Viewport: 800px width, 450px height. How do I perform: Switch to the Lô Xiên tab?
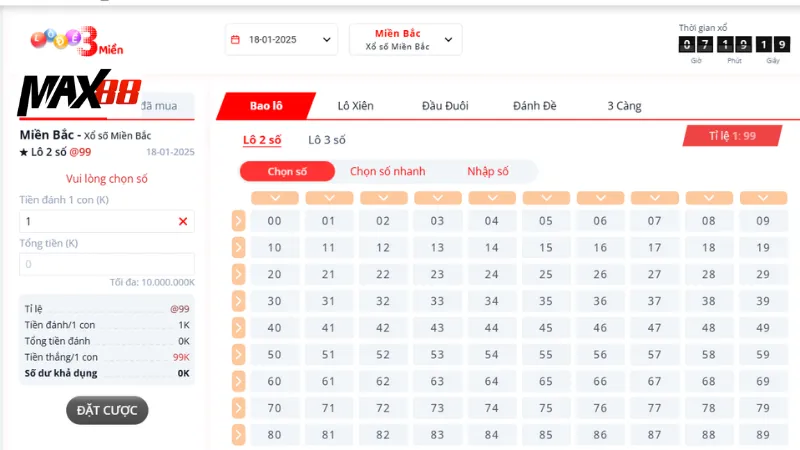pos(356,106)
